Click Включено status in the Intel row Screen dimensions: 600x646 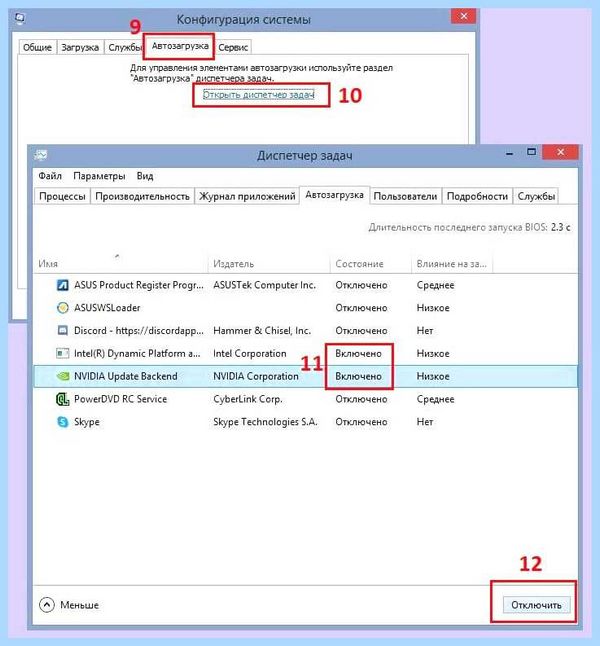click(358, 353)
